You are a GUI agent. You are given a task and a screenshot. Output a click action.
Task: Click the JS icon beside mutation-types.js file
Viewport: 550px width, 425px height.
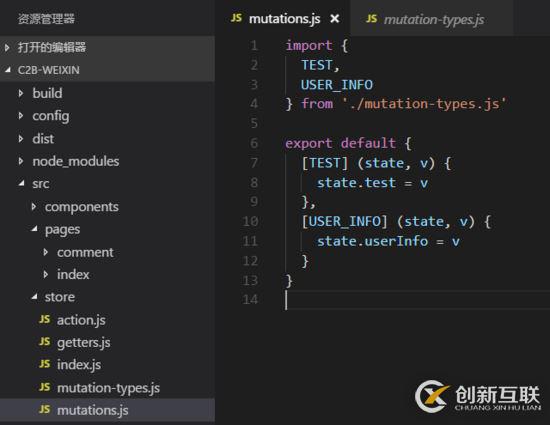point(45,387)
